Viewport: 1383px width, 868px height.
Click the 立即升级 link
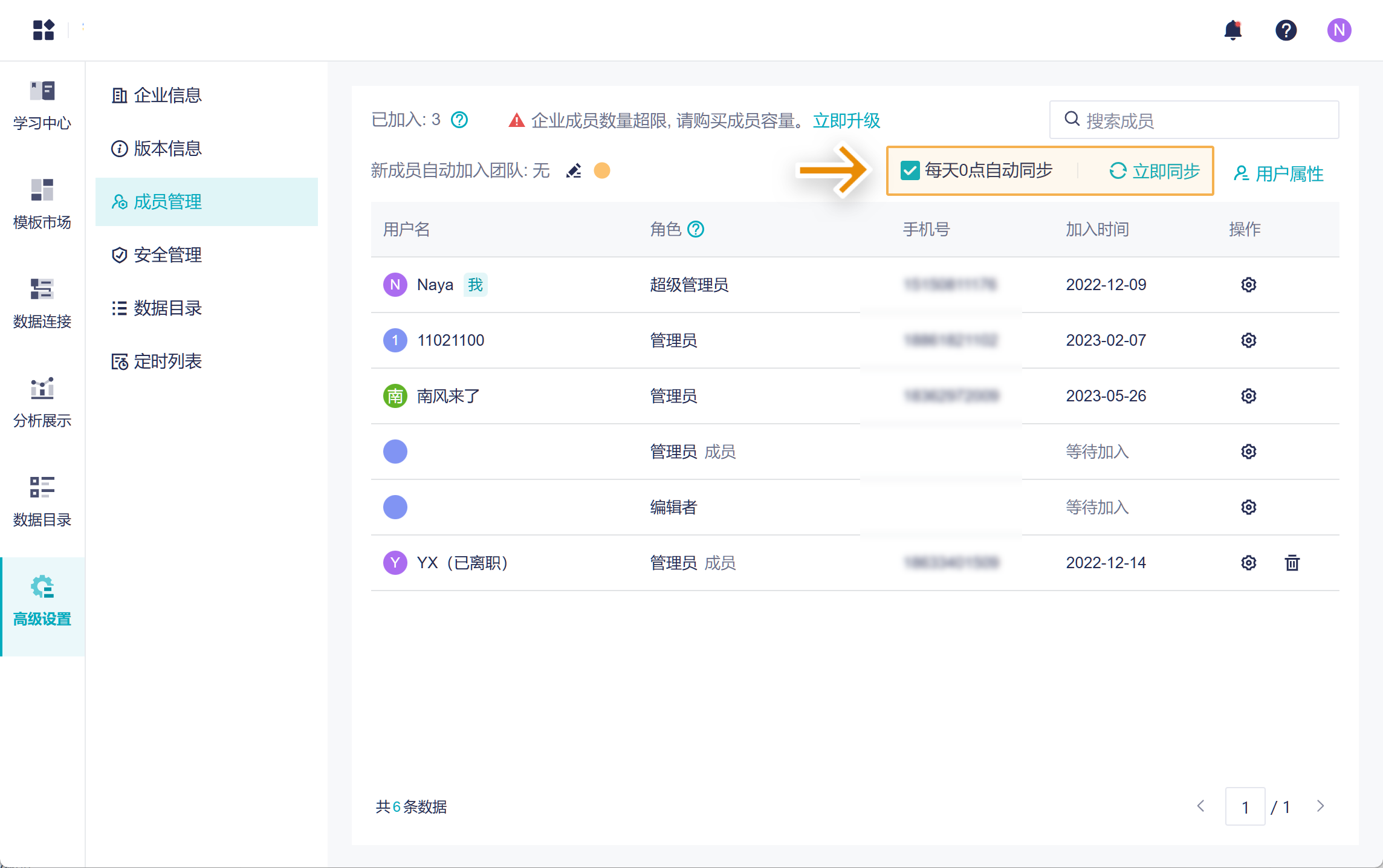846,120
